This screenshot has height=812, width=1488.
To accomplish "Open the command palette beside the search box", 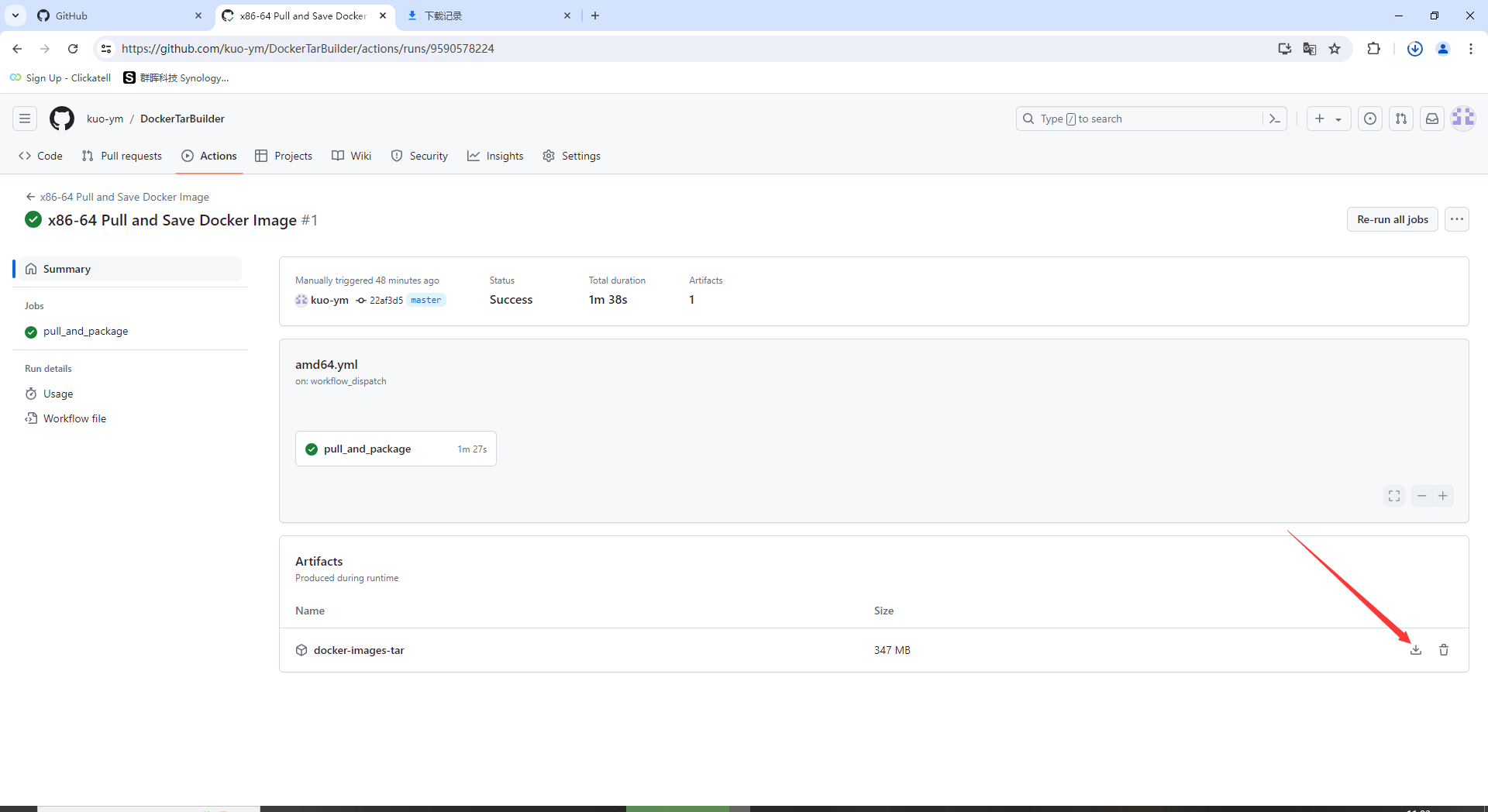I will point(1275,119).
